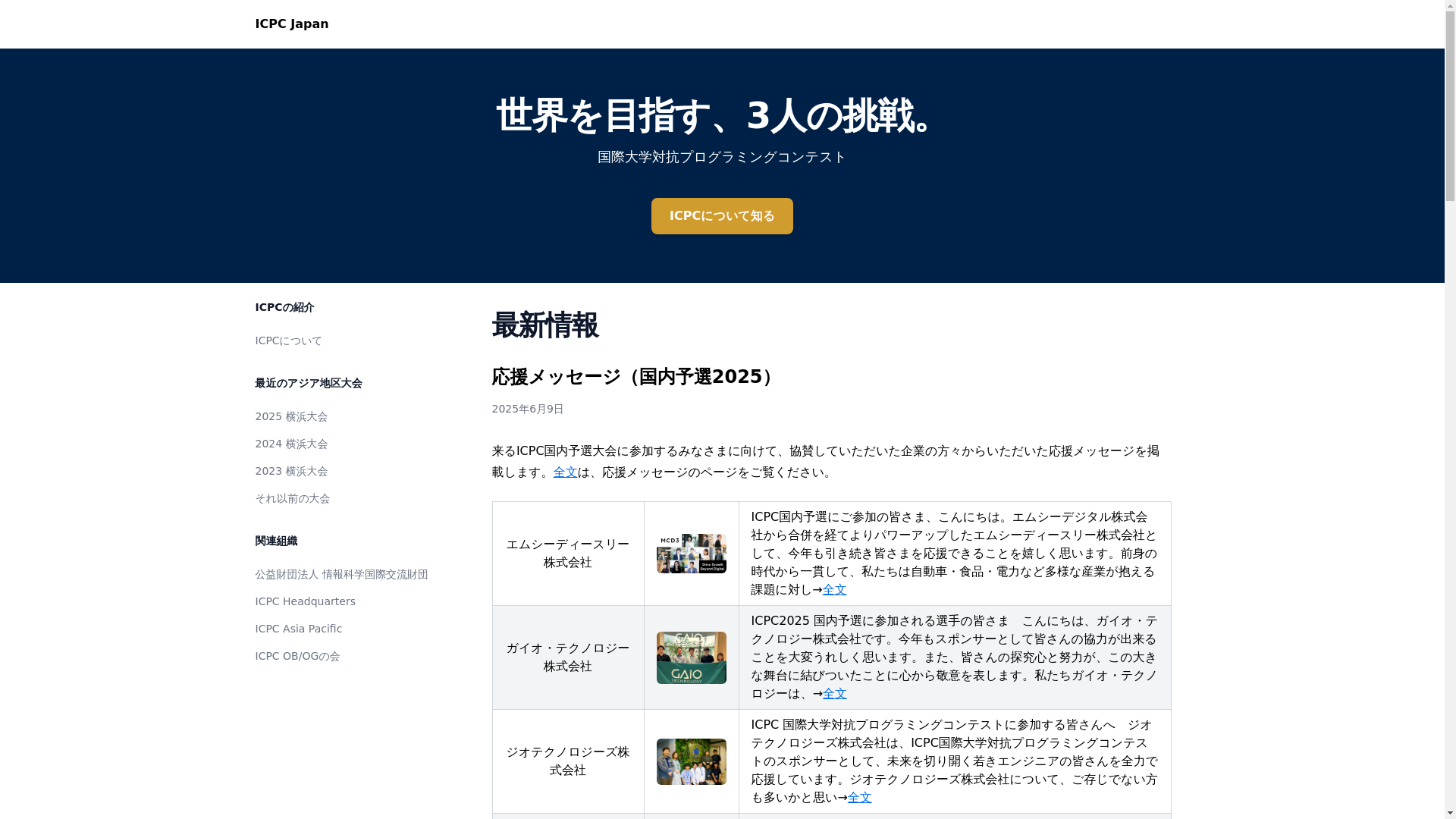Open the 公益財団法人 情報科学国際交流財団 link
This screenshot has width=1456, height=819.
pos(341,574)
